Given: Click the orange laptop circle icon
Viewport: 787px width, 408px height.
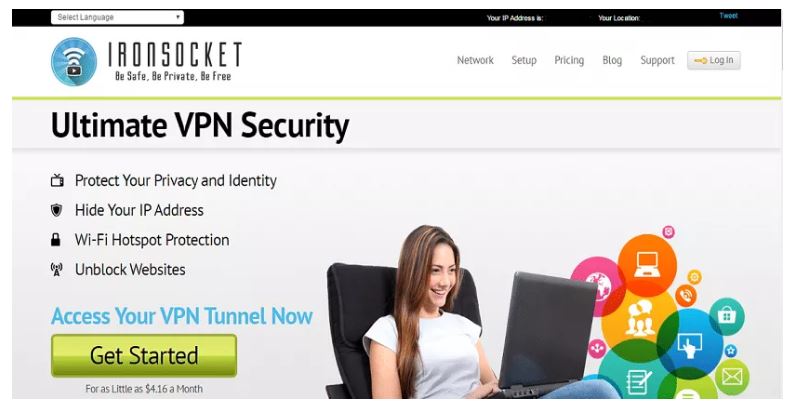Looking at the screenshot, I should pyautogui.click(x=646, y=264).
